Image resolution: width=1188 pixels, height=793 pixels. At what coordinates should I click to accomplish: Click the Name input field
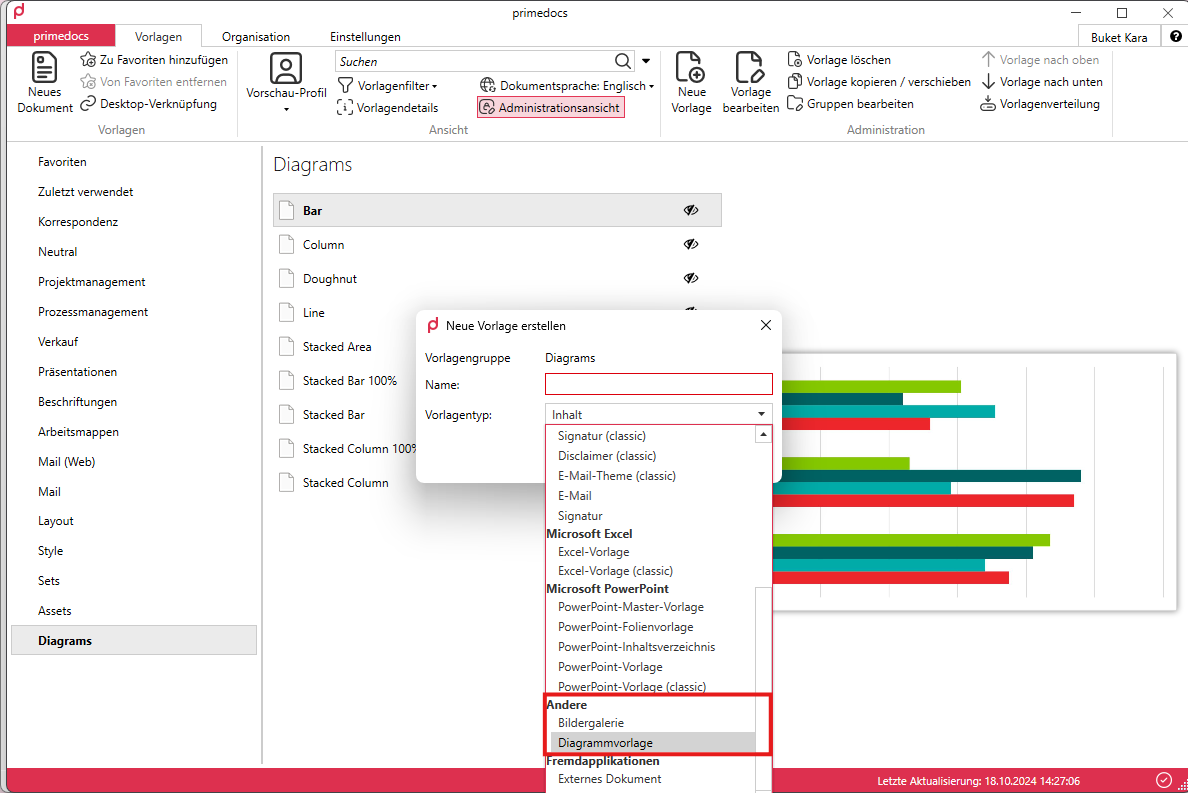[x=658, y=384]
